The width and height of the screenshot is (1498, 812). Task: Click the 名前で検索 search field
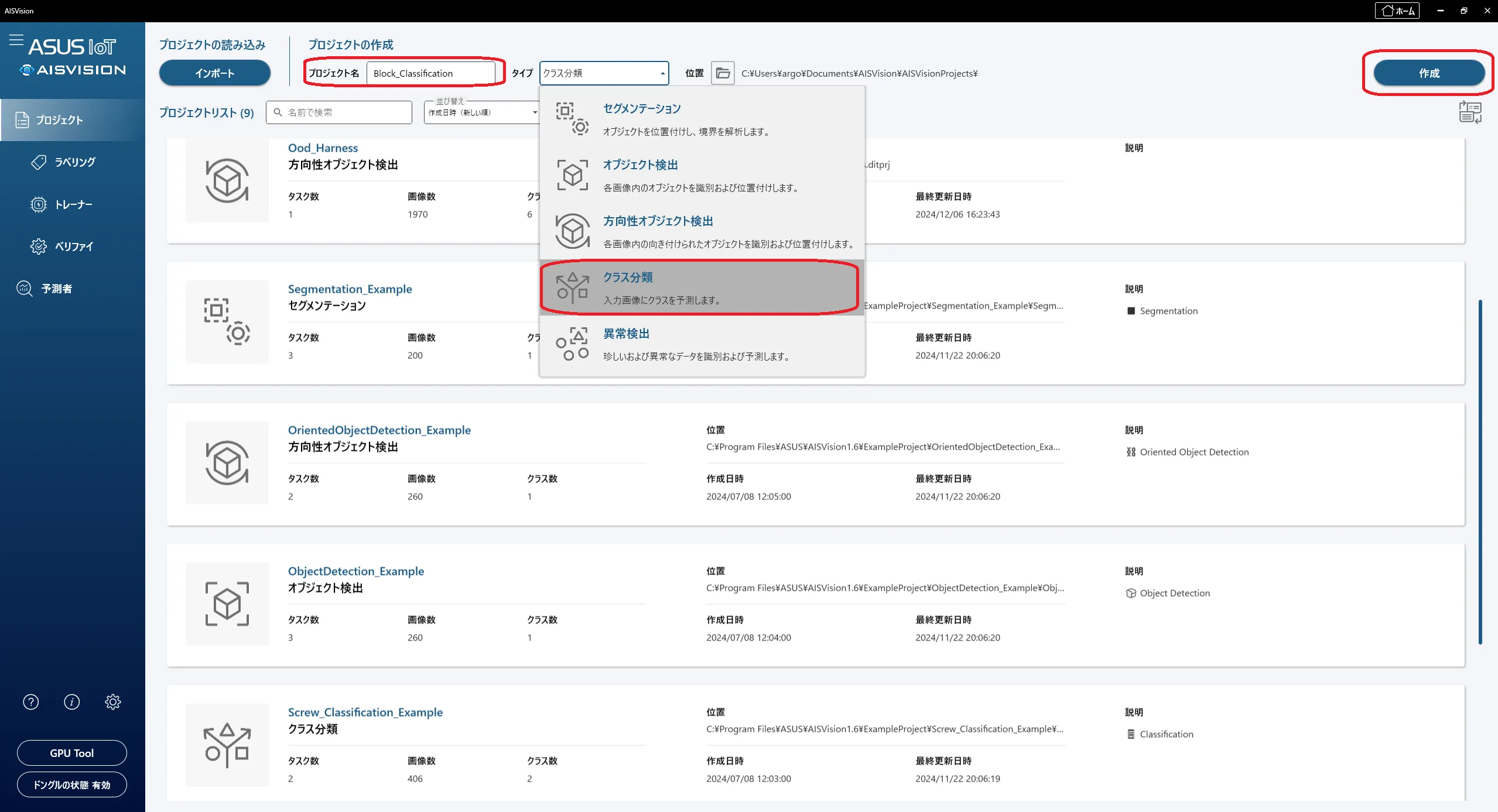point(339,112)
